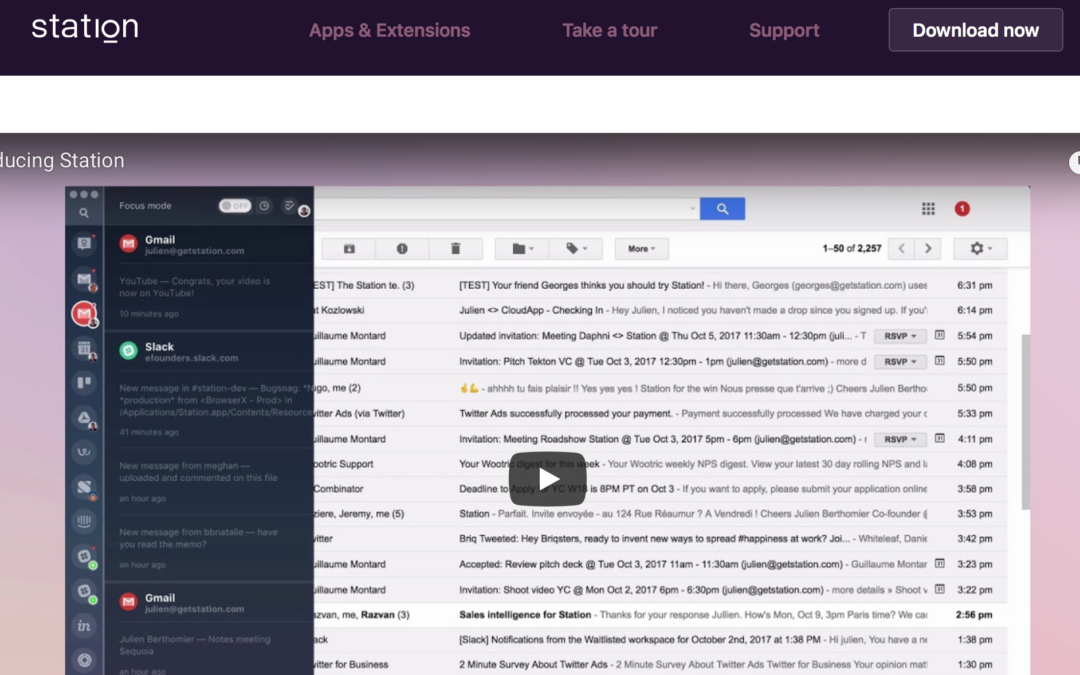Open RSVP dropdown on Meeting Roadshow Station invitation
The height and width of the screenshot is (675, 1080).
tap(900, 439)
